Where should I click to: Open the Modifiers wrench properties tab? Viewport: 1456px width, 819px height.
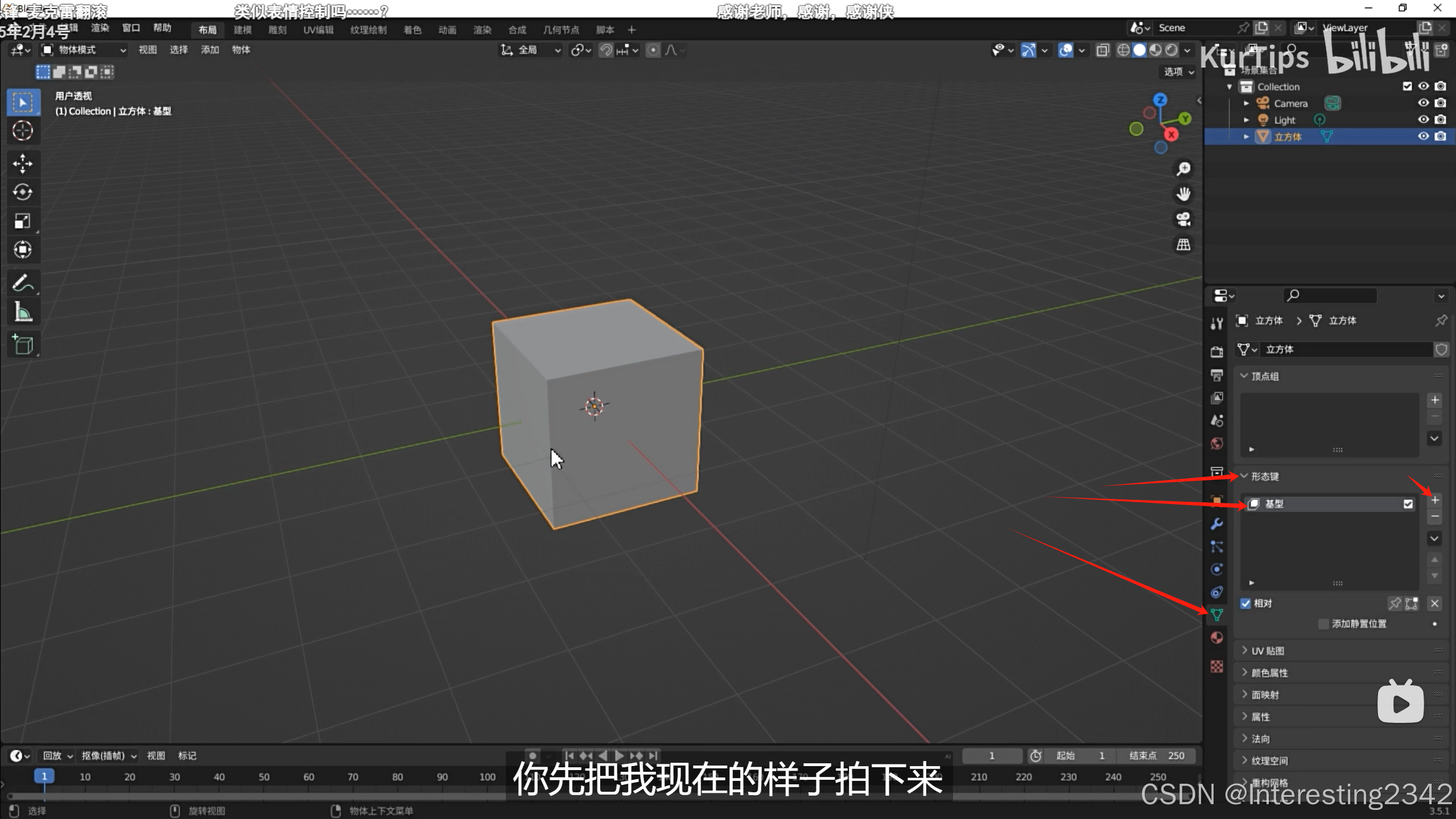click(1216, 524)
